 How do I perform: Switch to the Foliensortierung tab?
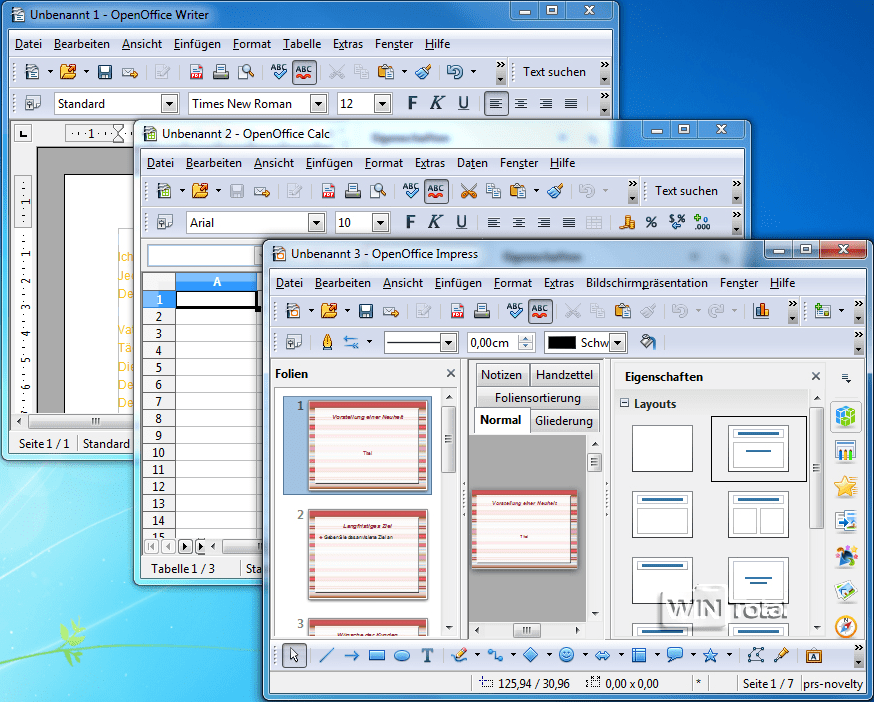tap(538, 398)
